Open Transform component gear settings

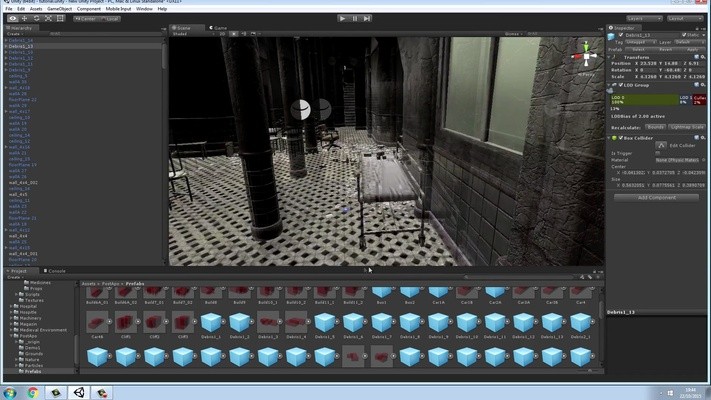pyautogui.click(x=703, y=57)
